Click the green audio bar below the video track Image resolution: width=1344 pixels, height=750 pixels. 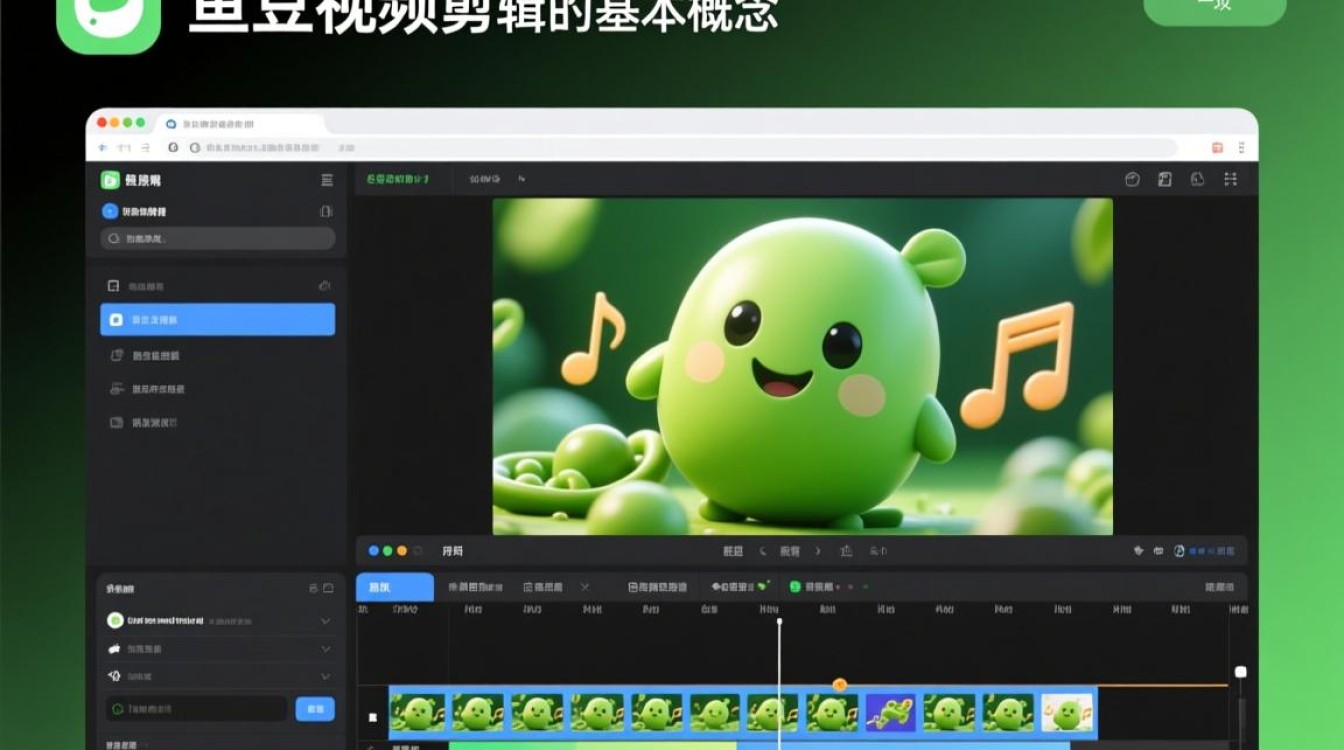click(592, 746)
